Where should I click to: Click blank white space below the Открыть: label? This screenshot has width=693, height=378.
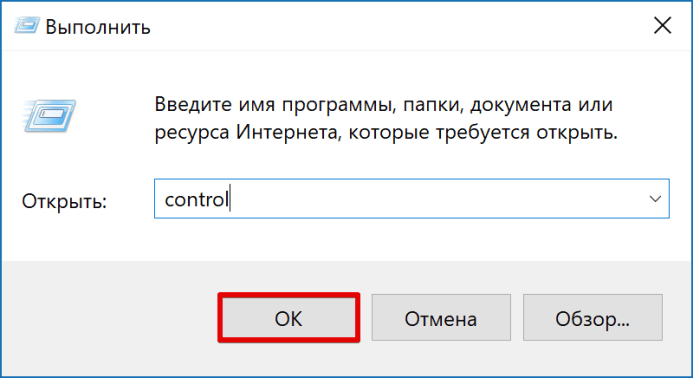point(65,237)
